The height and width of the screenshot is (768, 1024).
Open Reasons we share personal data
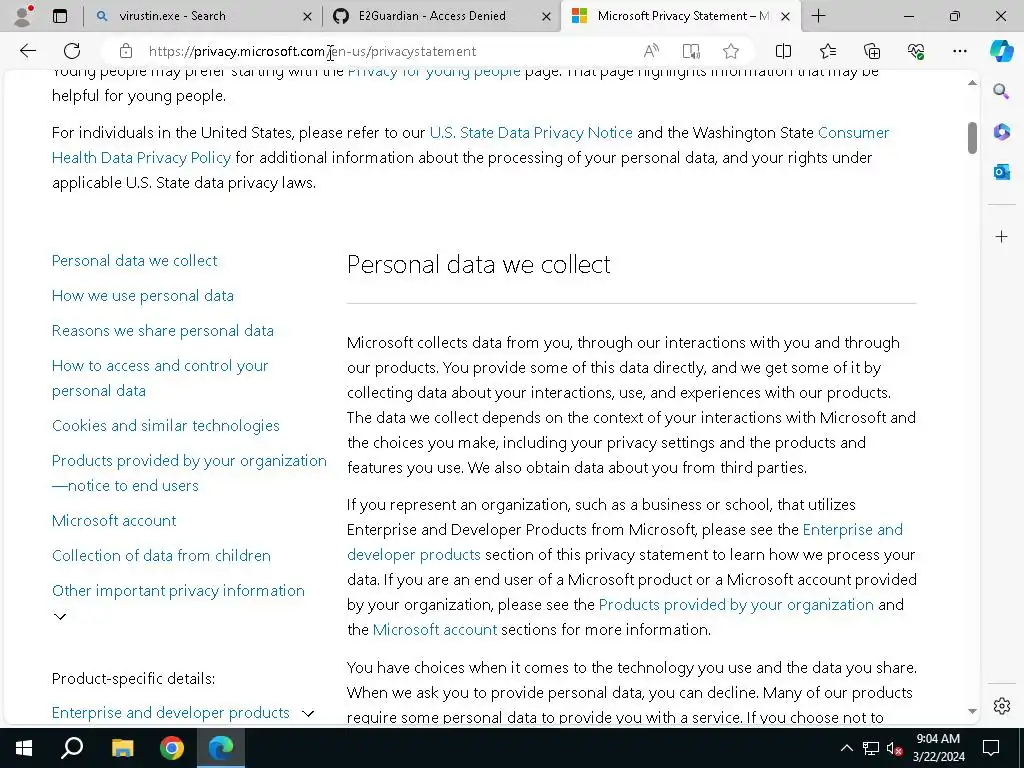[x=163, y=330]
